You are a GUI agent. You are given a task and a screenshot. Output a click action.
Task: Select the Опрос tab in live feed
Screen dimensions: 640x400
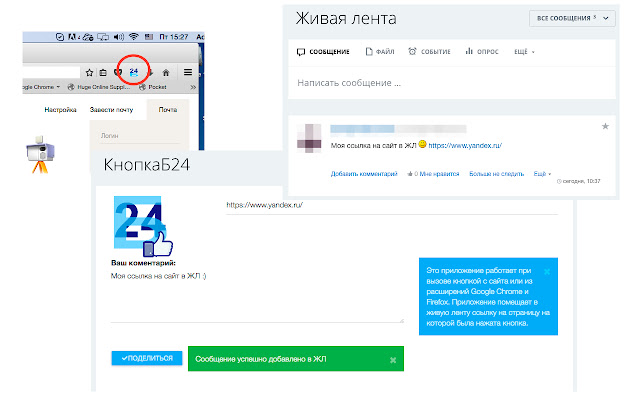(482, 51)
